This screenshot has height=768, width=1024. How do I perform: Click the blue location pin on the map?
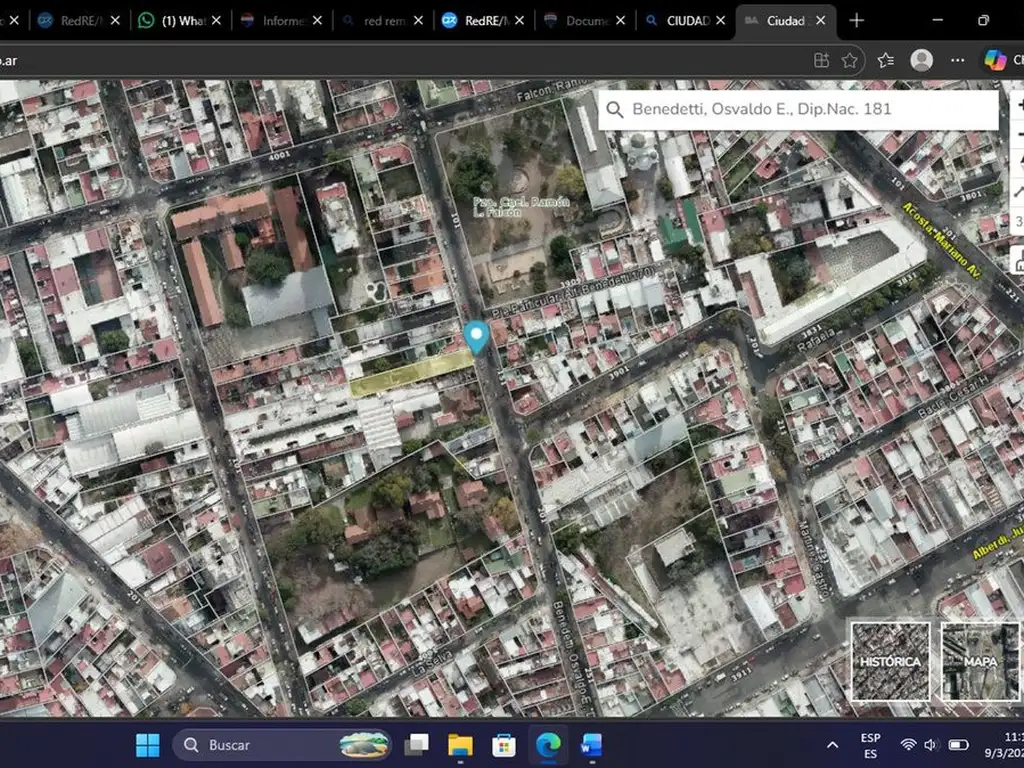[477, 336]
